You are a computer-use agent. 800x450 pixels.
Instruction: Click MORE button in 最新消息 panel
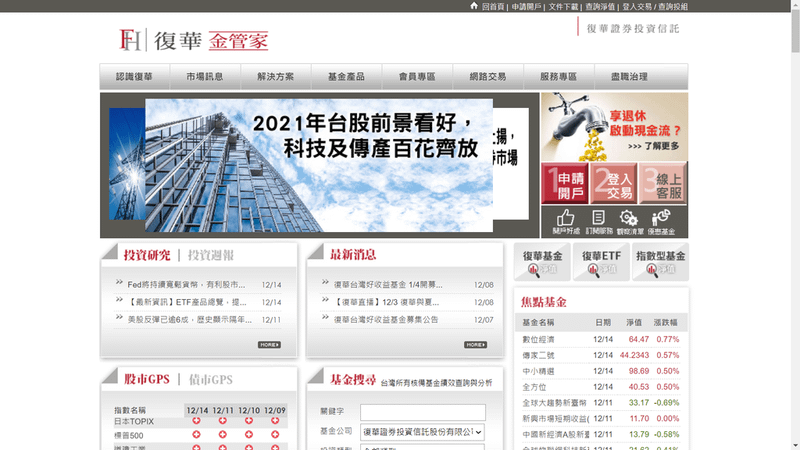pos(476,345)
